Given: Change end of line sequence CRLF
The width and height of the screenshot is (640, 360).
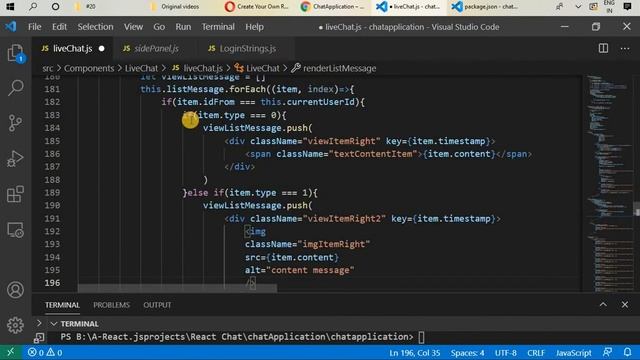Looking at the screenshot, I should [536, 353].
